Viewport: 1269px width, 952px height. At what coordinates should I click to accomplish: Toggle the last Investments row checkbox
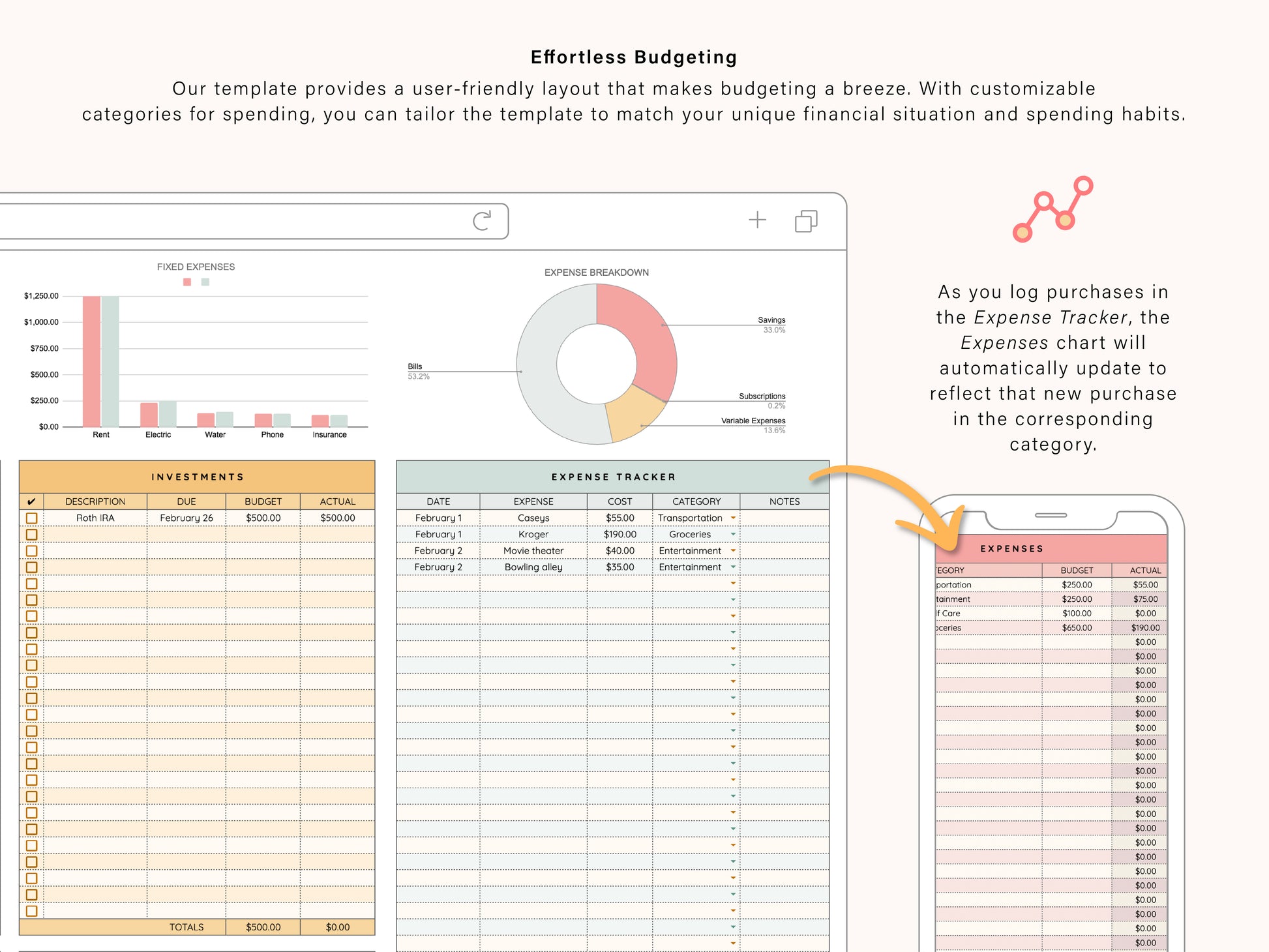click(31, 911)
